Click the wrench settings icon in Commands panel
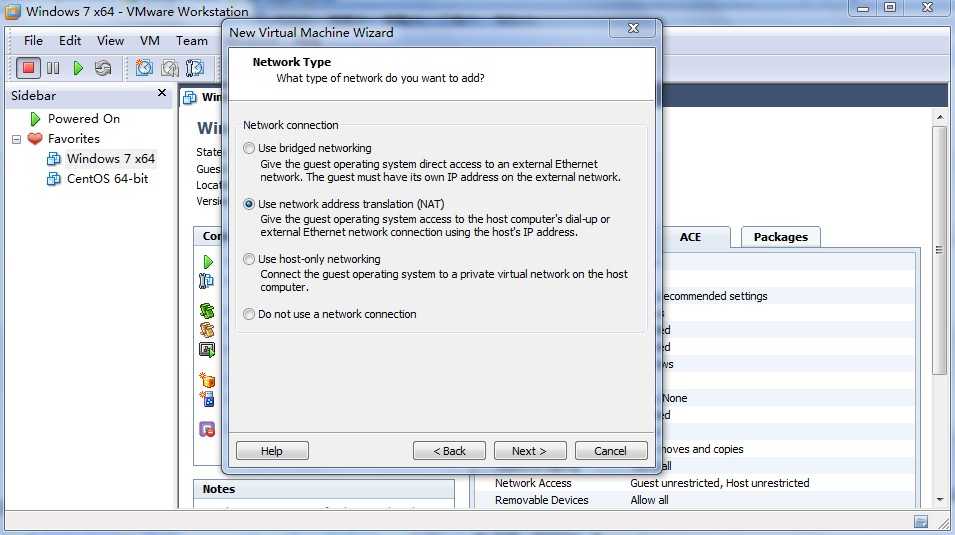The height and width of the screenshot is (535, 955). click(206, 281)
